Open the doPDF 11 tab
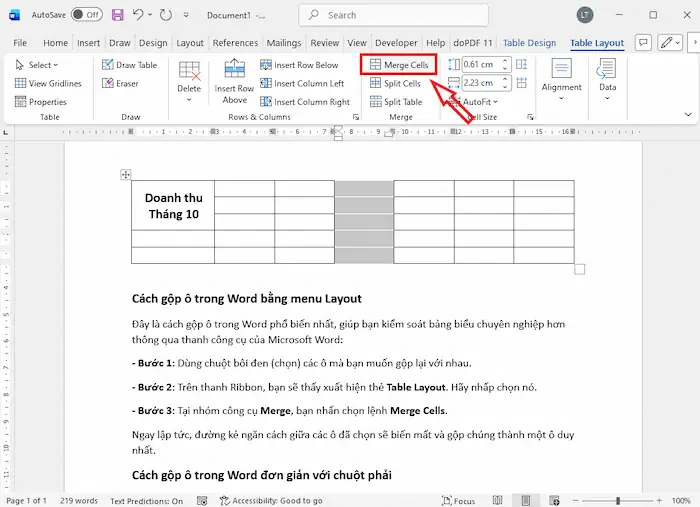Viewport: 700px width, 507px height. (473, 43)
